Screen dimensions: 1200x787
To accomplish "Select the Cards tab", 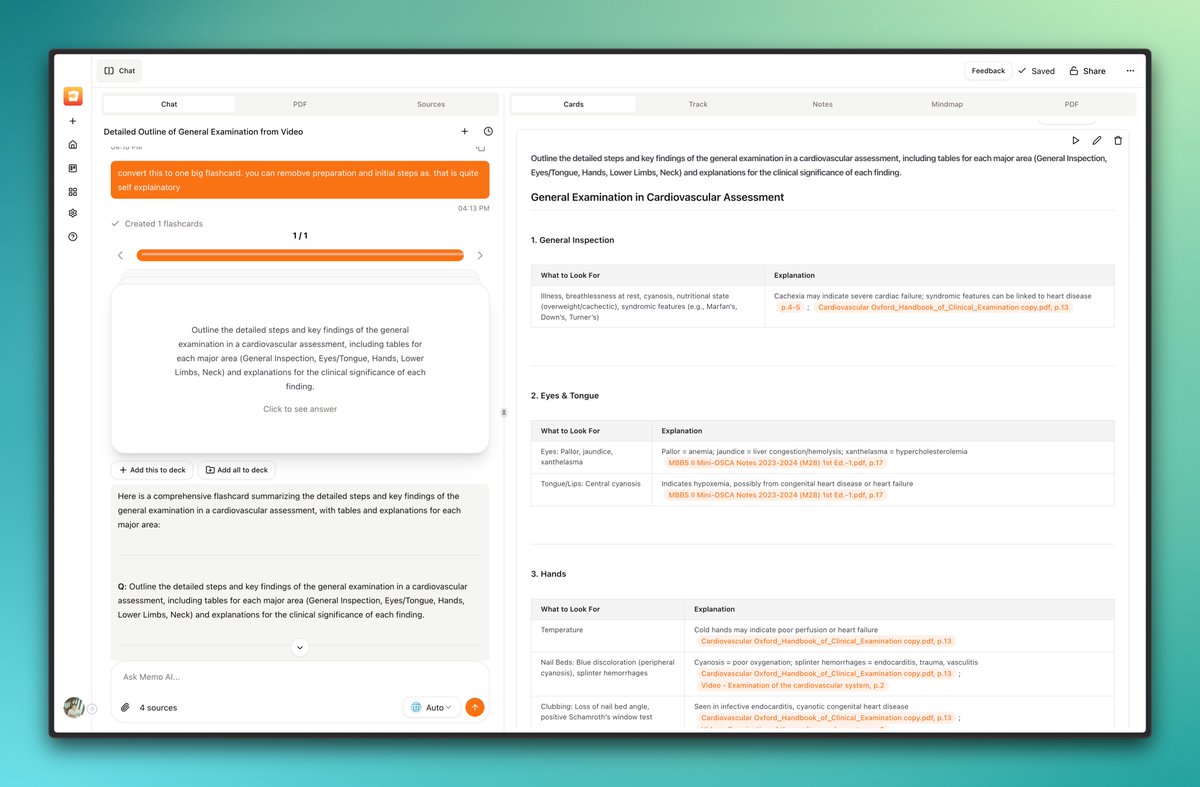I will pyautogui.click(x=573, y=104).
